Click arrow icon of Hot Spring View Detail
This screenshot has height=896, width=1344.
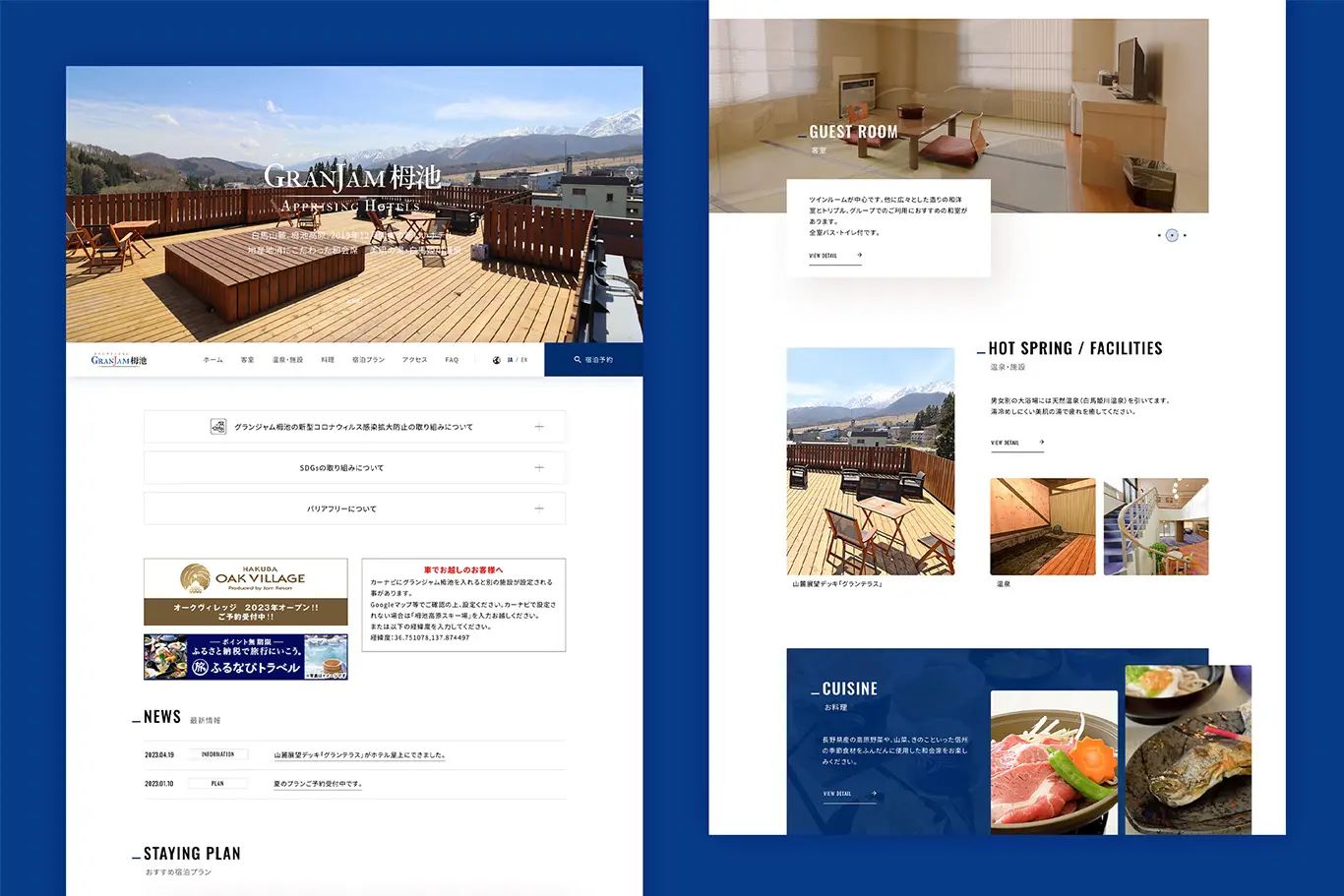pos(1041,443)
